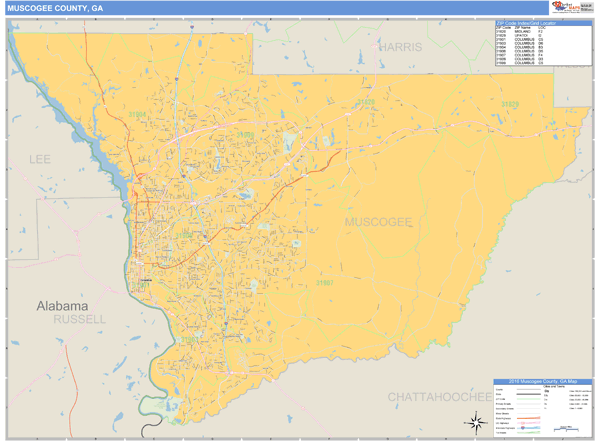
Task: Click the ZIP code label 31829
Action: (x=510, y=105)
